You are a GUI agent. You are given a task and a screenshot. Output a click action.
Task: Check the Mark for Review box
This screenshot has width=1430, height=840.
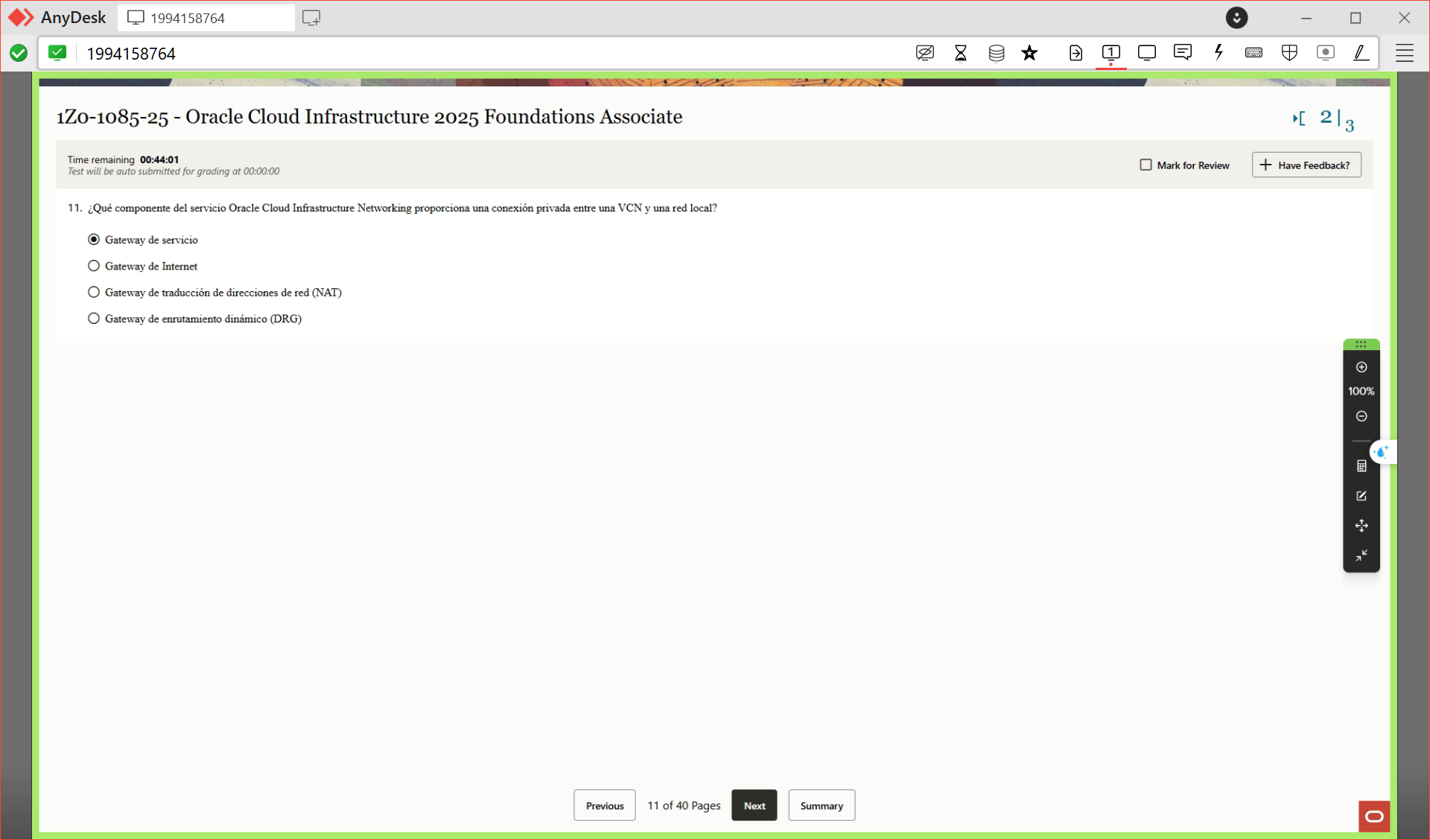[1145, 165]
